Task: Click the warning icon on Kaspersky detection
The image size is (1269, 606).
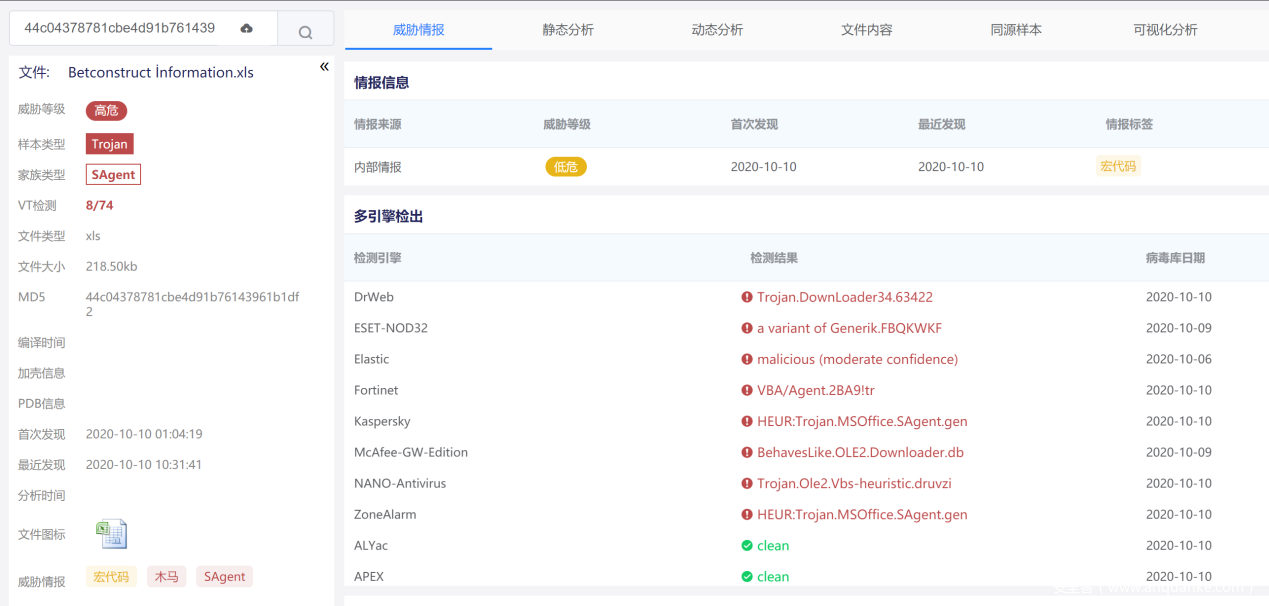Action: (x=746, y=421)
